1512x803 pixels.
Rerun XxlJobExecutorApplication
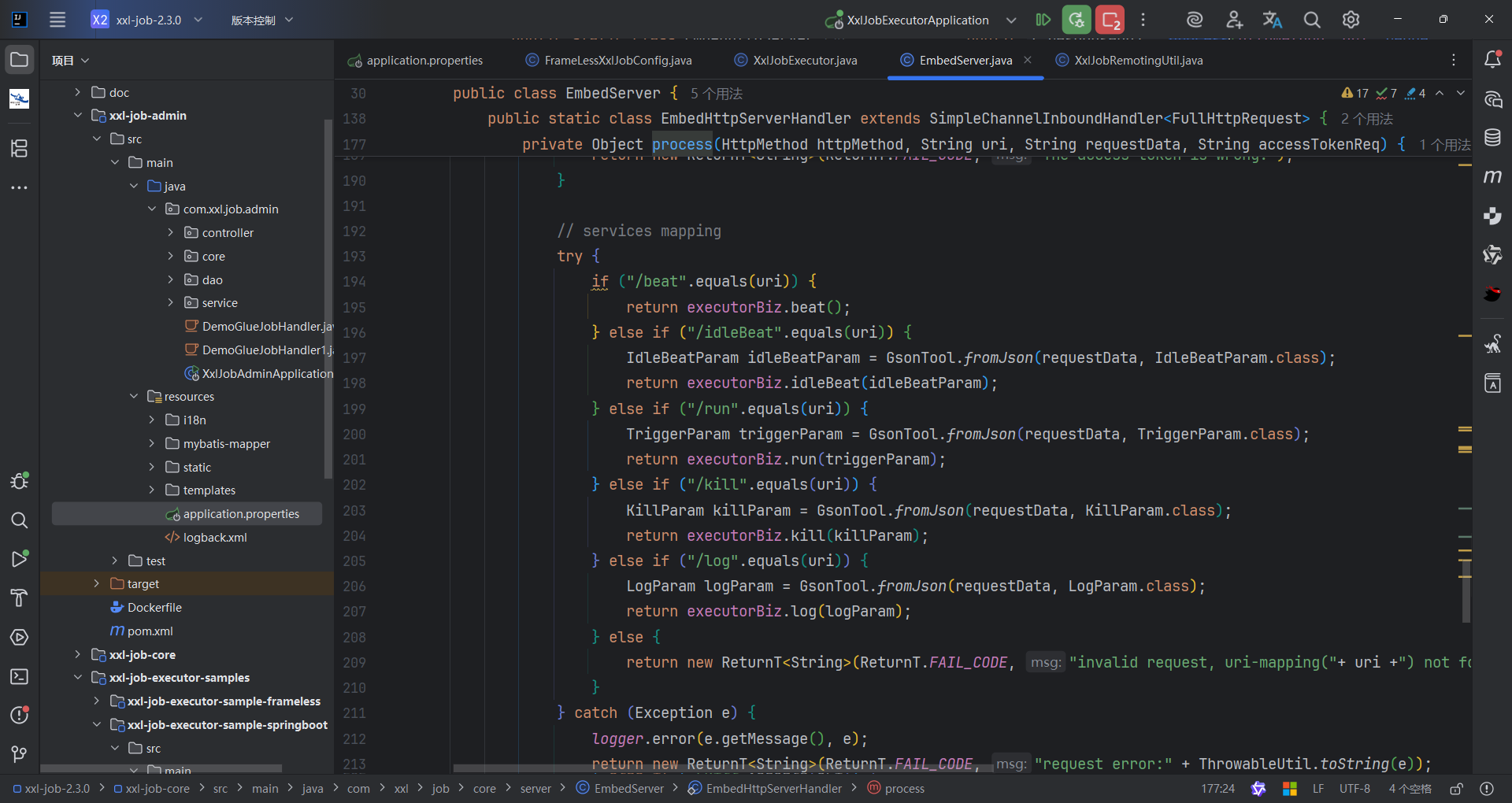(x=1077, y=20)
